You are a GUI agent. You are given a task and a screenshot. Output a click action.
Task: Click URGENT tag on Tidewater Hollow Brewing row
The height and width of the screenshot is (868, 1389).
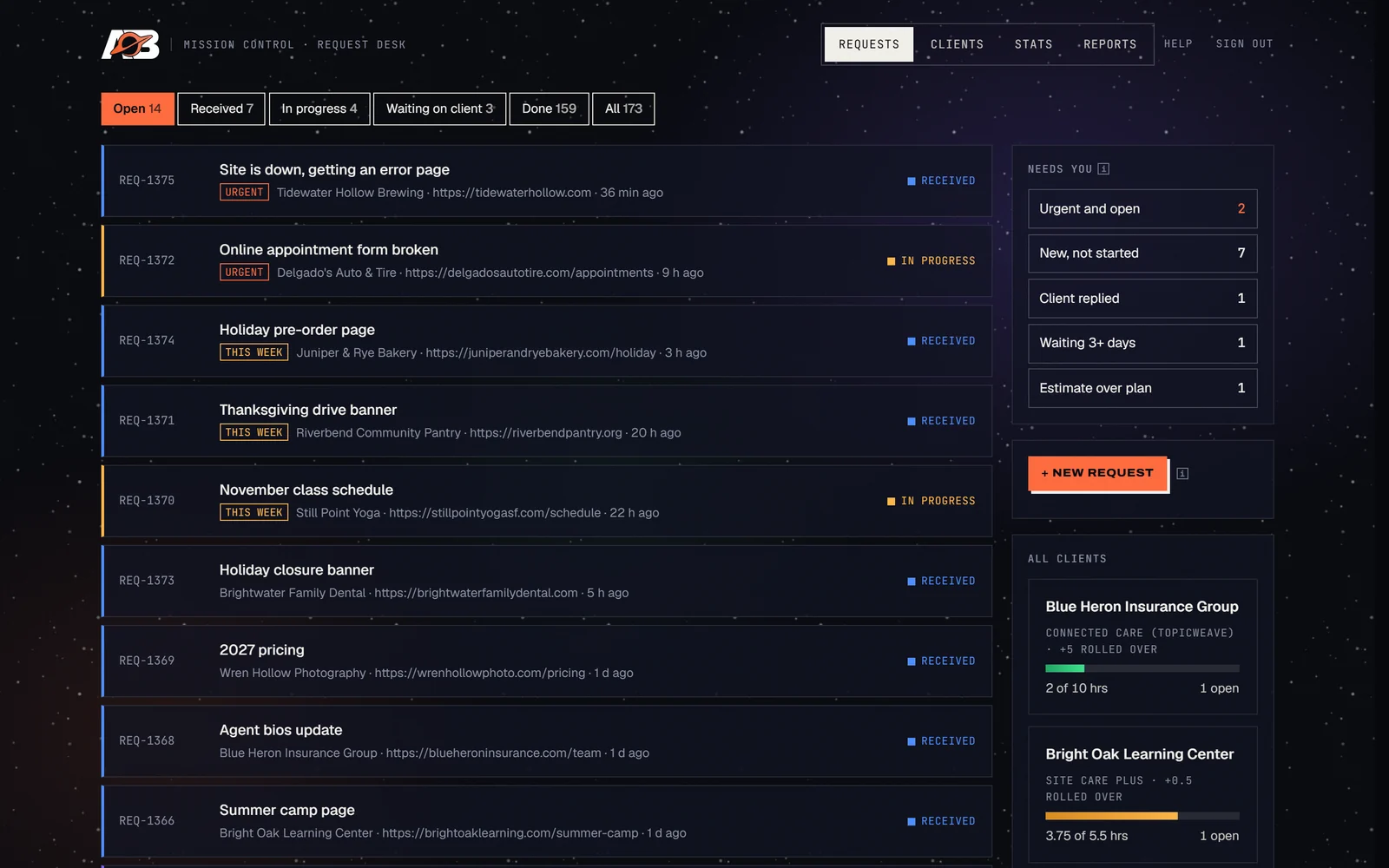(x=244, y=193)
